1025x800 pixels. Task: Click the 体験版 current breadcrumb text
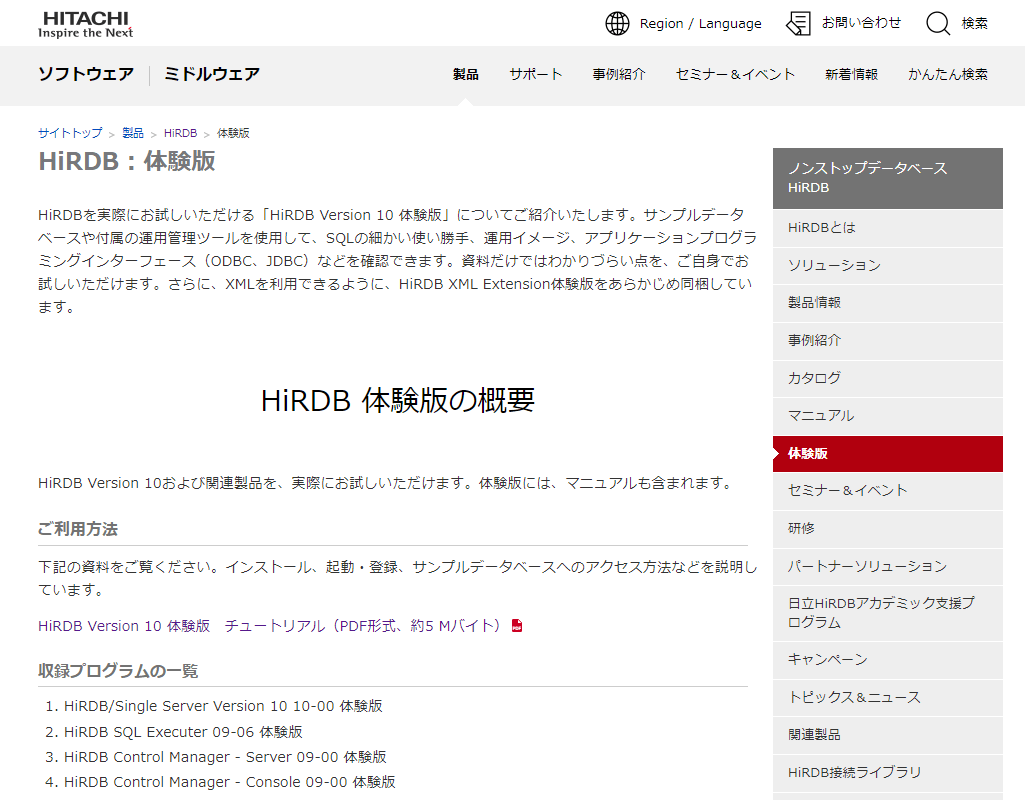tap(233, 133)
